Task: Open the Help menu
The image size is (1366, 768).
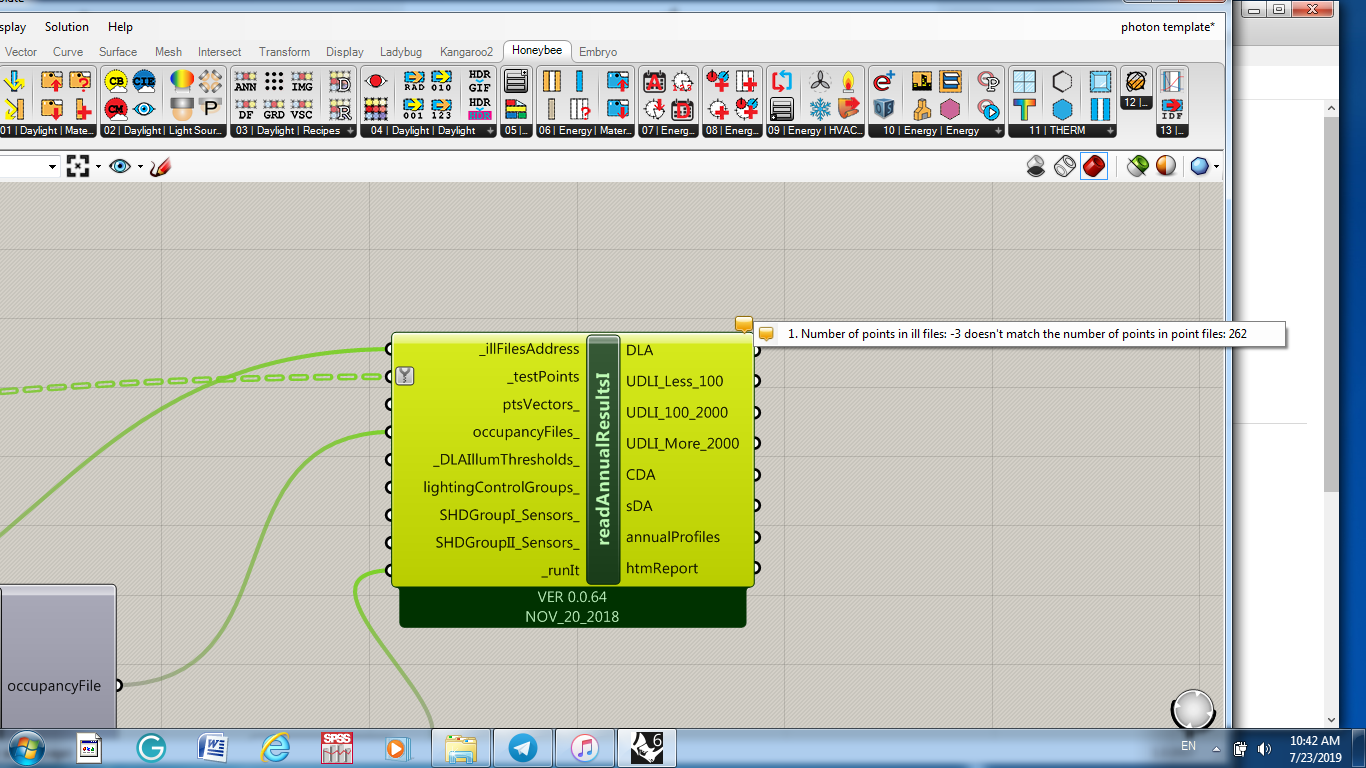Action: [x=120, y=27]
